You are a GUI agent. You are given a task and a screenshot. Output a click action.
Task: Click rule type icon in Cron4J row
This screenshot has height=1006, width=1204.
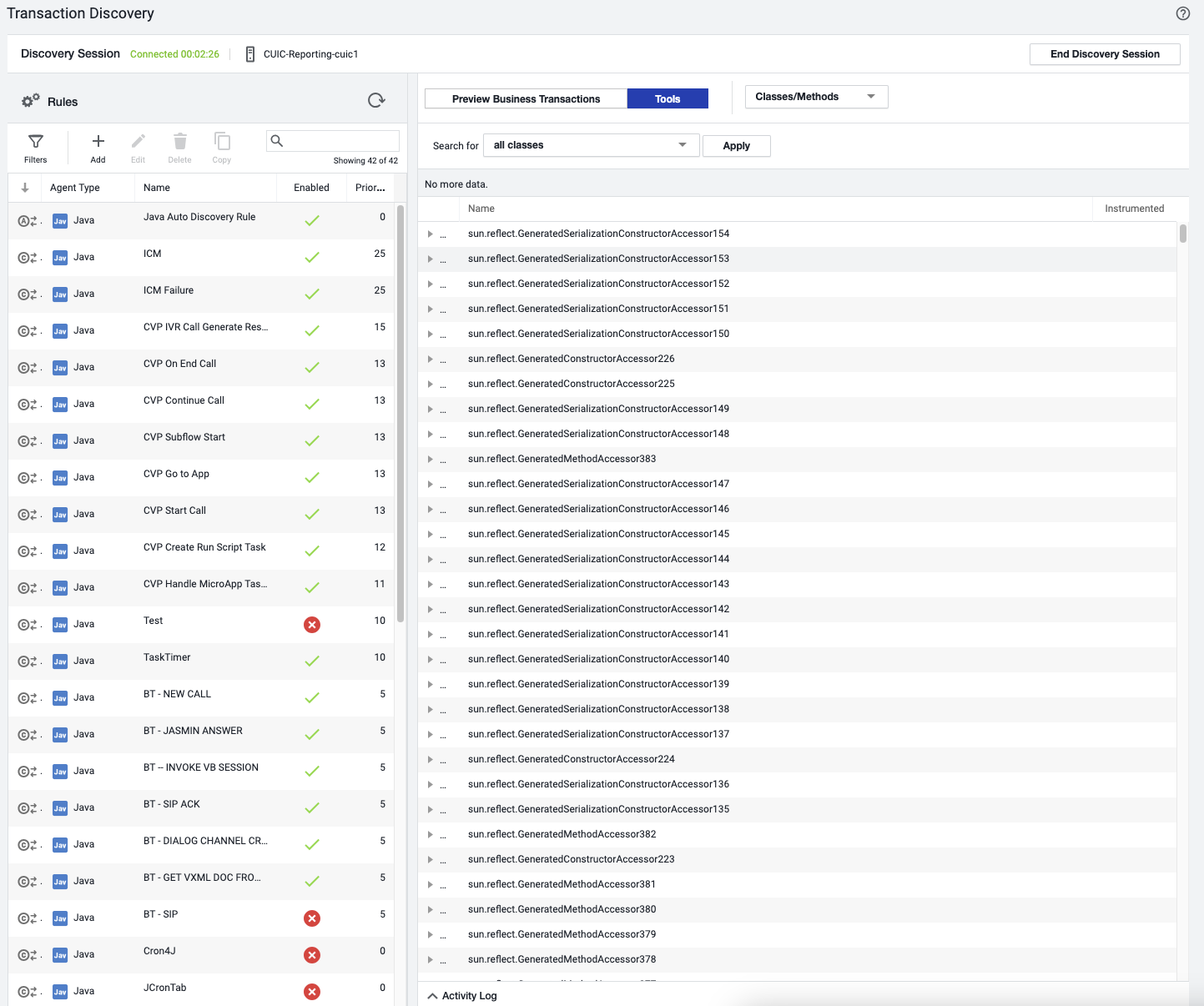pyautogui.click(x=28, y=955)
